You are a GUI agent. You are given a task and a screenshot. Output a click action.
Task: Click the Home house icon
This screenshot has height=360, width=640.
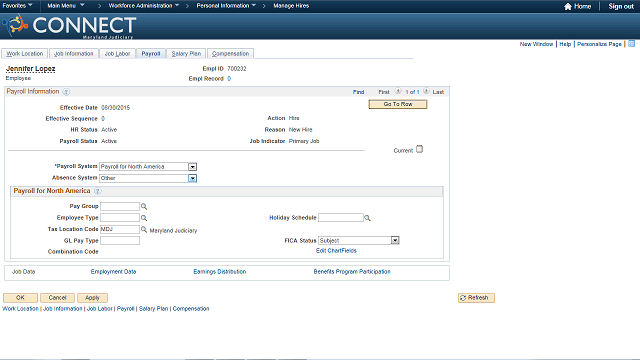[568, 6]
